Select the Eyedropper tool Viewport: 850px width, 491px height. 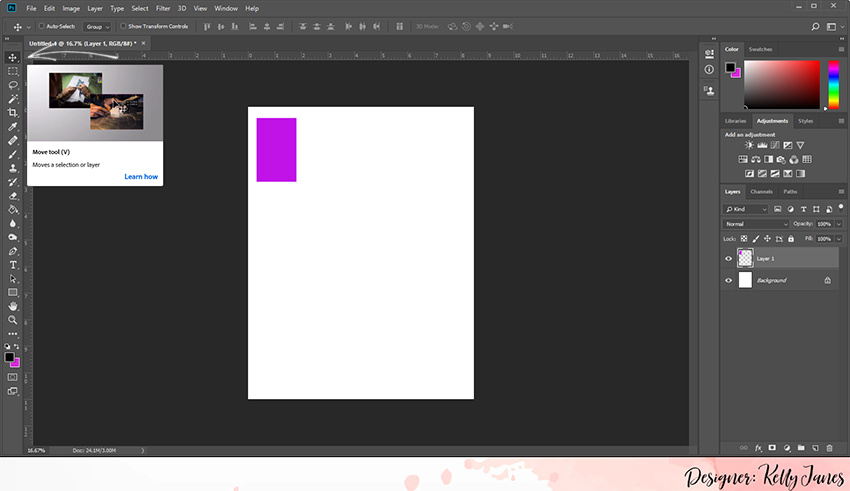coord(12,127)
